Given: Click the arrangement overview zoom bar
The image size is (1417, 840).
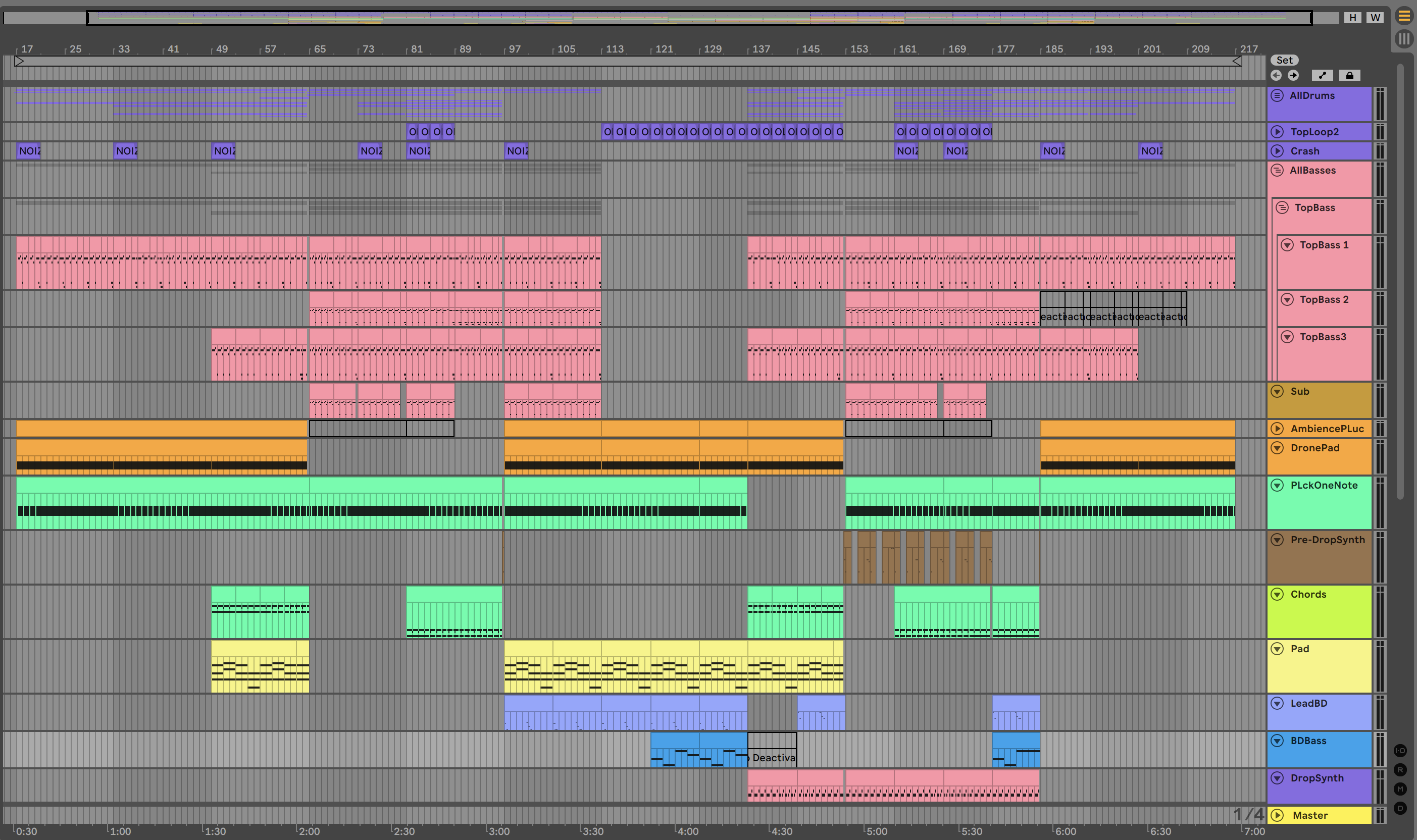Looking at the screenshot, I should (698, 18).
